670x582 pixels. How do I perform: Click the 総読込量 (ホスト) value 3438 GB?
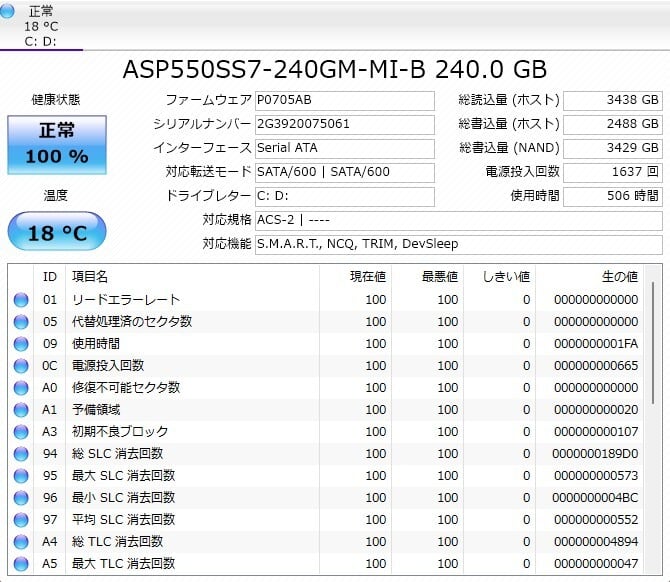612,100
